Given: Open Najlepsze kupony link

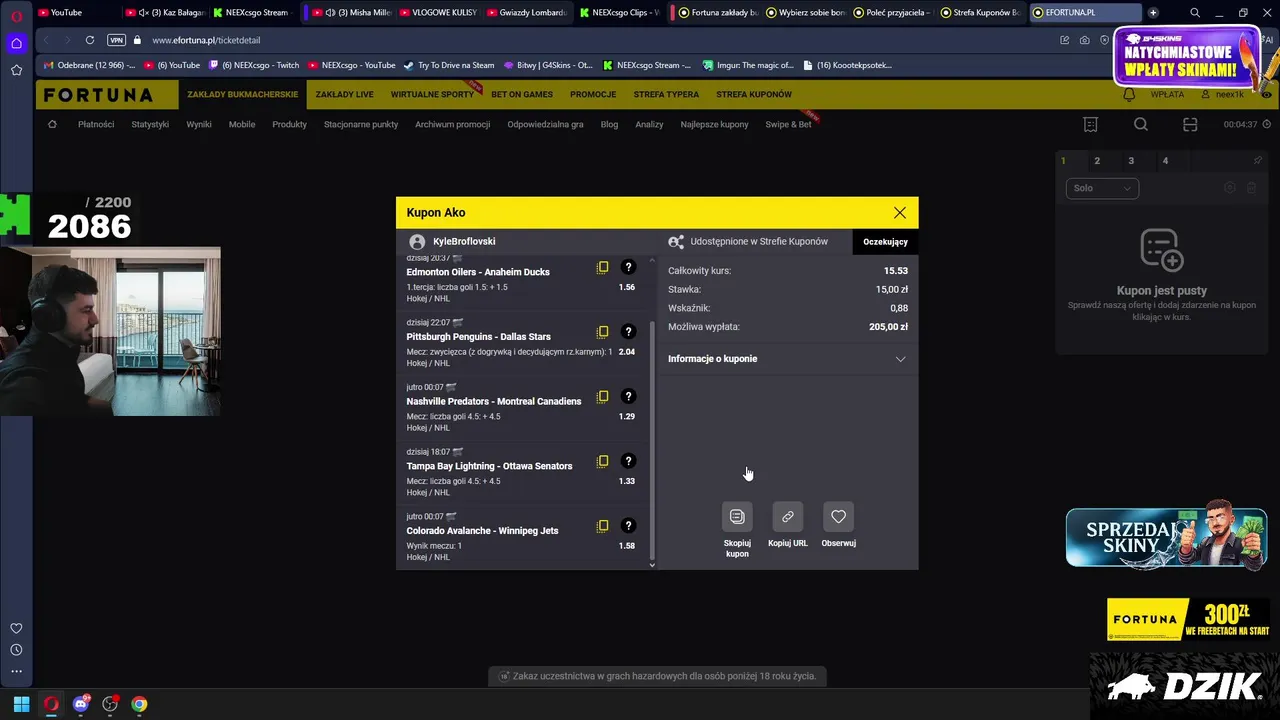Looking at the screenshot, I should point(715,125).
